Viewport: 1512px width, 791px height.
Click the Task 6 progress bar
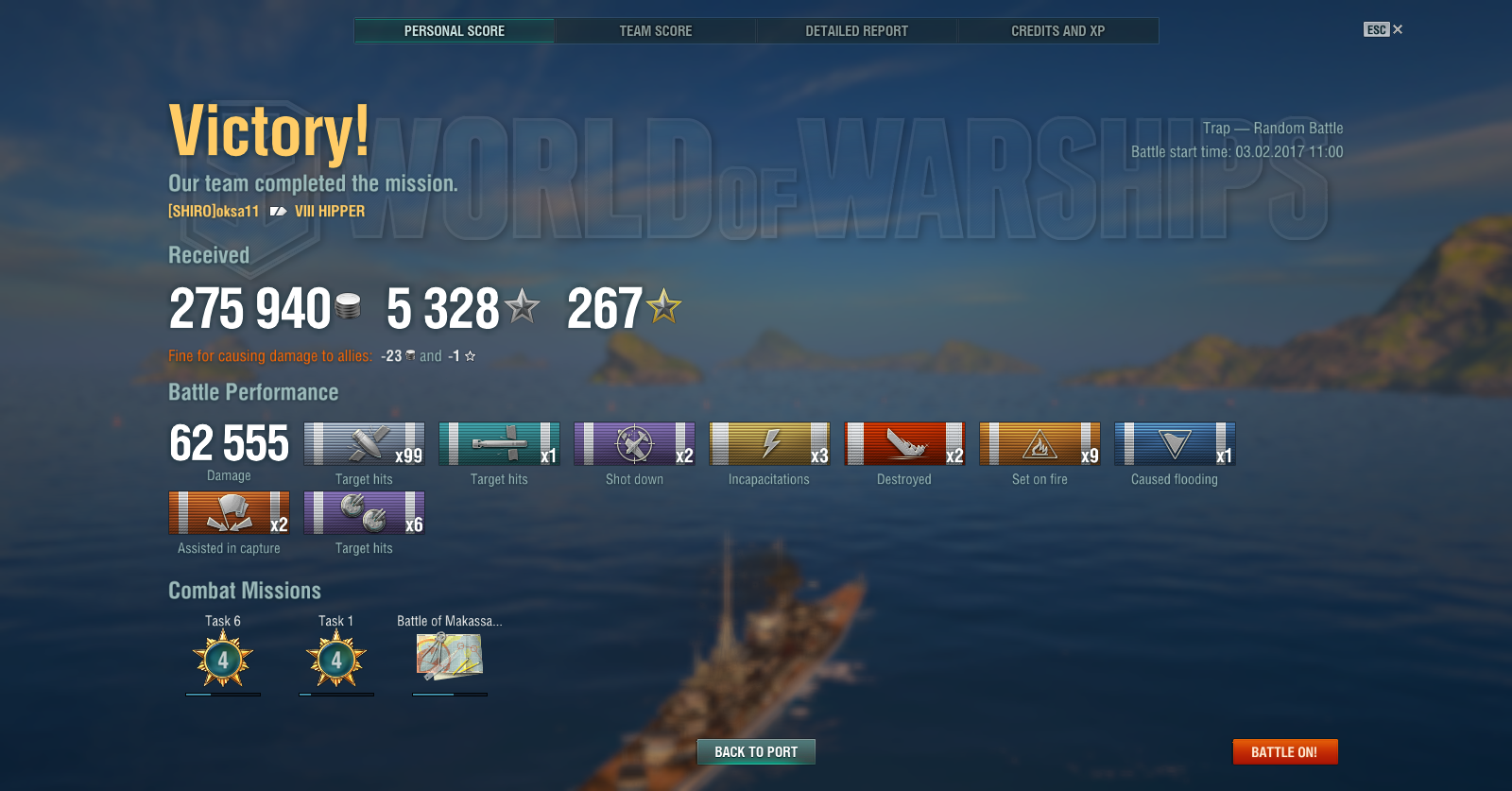pos(223,695)
